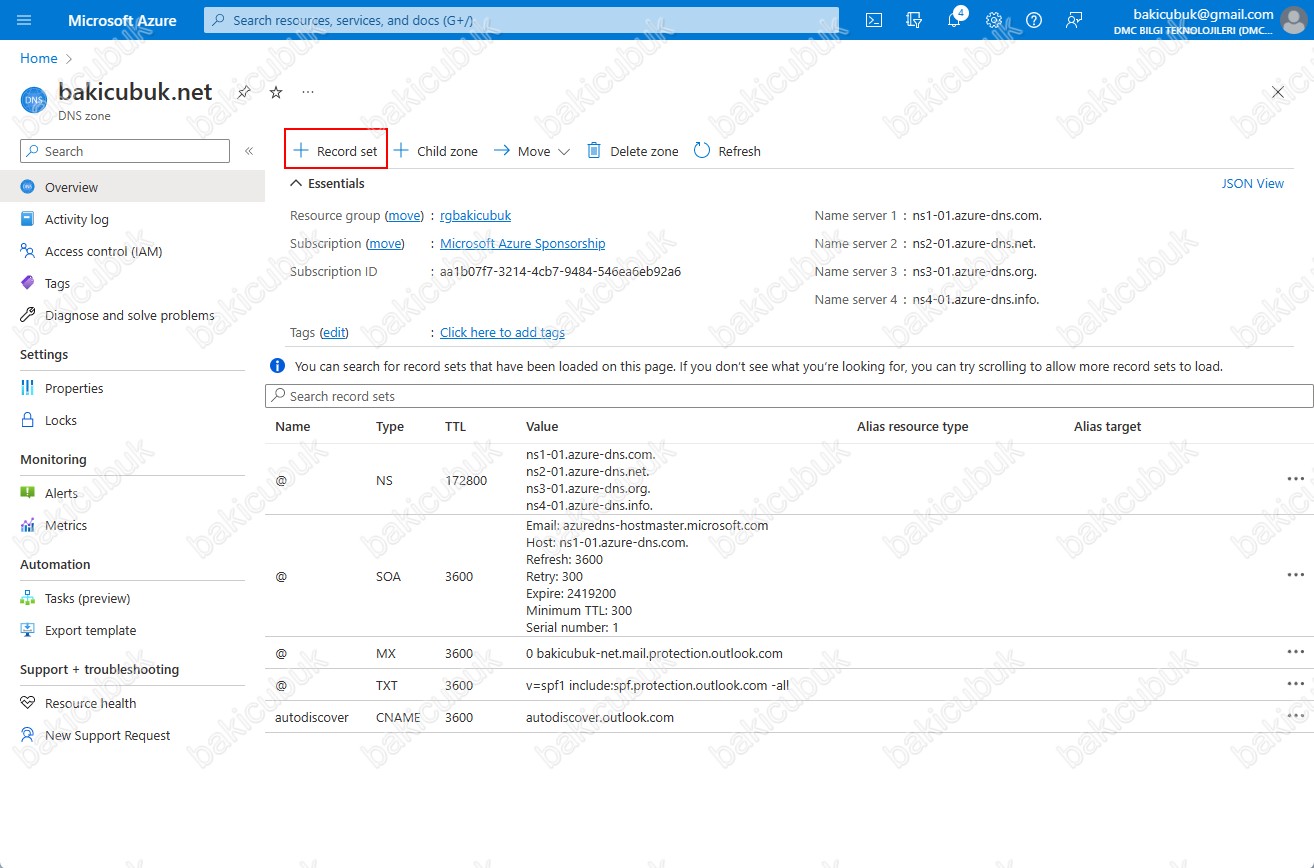
Task: Open the Directories and subscriptions filter icon
Action: coord(913,20)
